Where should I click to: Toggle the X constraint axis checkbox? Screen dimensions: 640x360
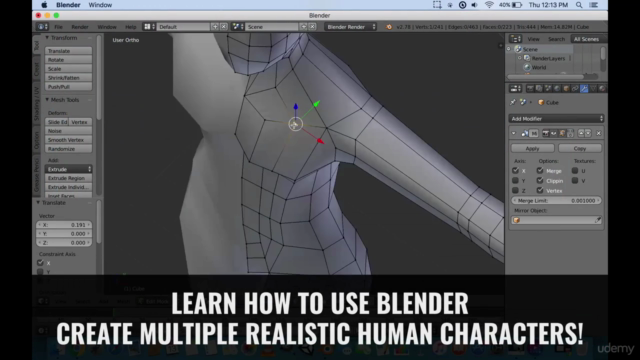(40, 263)
